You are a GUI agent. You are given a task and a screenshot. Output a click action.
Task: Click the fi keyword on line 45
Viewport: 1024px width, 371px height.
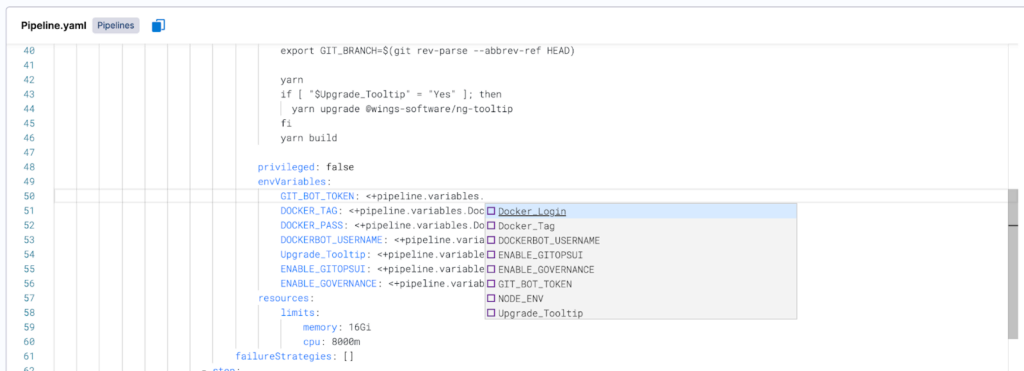pyautogui.click(x=285, y=123)
